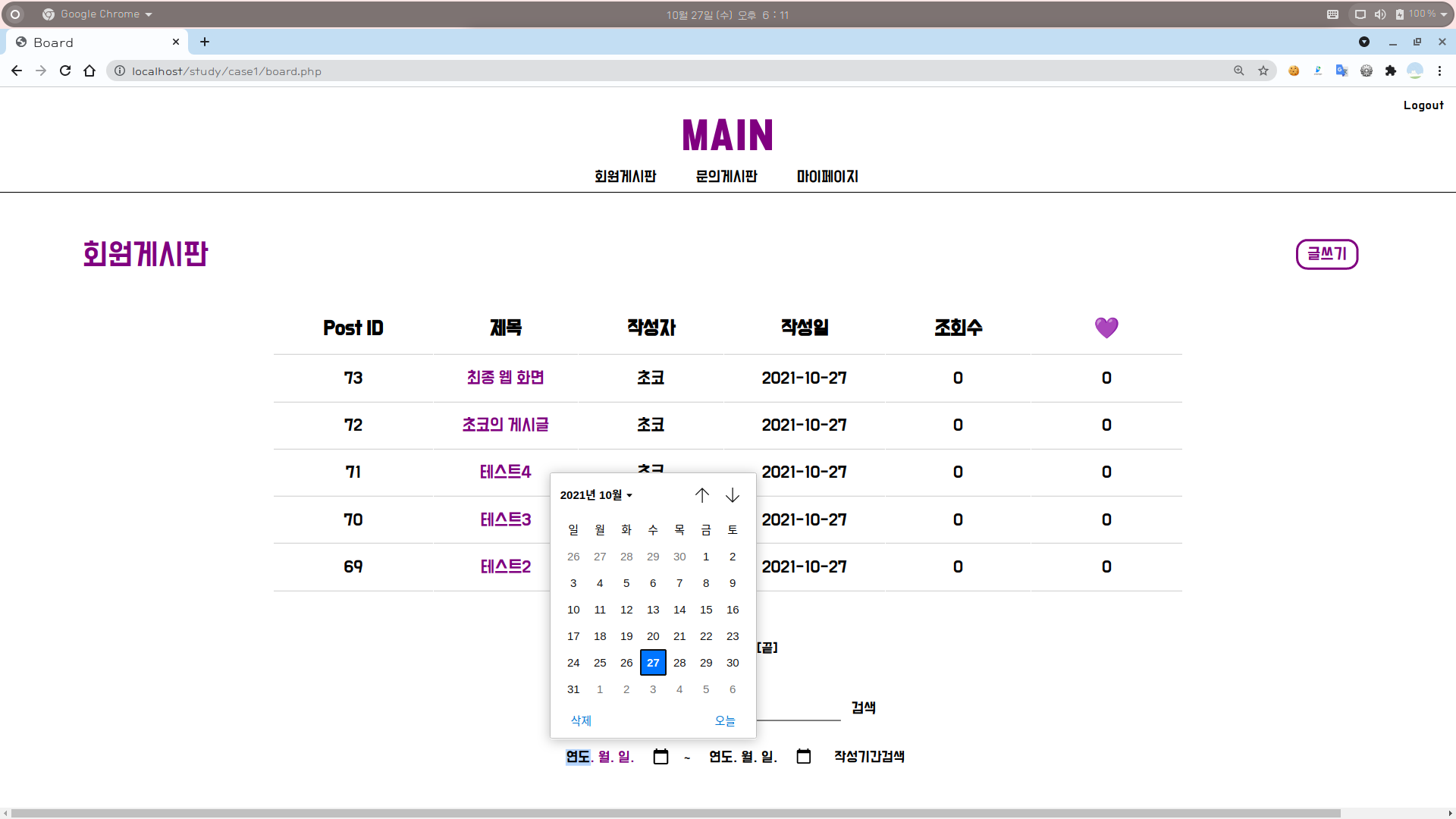This screenshot has width=1456, height=819.
Task: Click the browser home icon
Action: pyautogui.click(x=89, y=71)
